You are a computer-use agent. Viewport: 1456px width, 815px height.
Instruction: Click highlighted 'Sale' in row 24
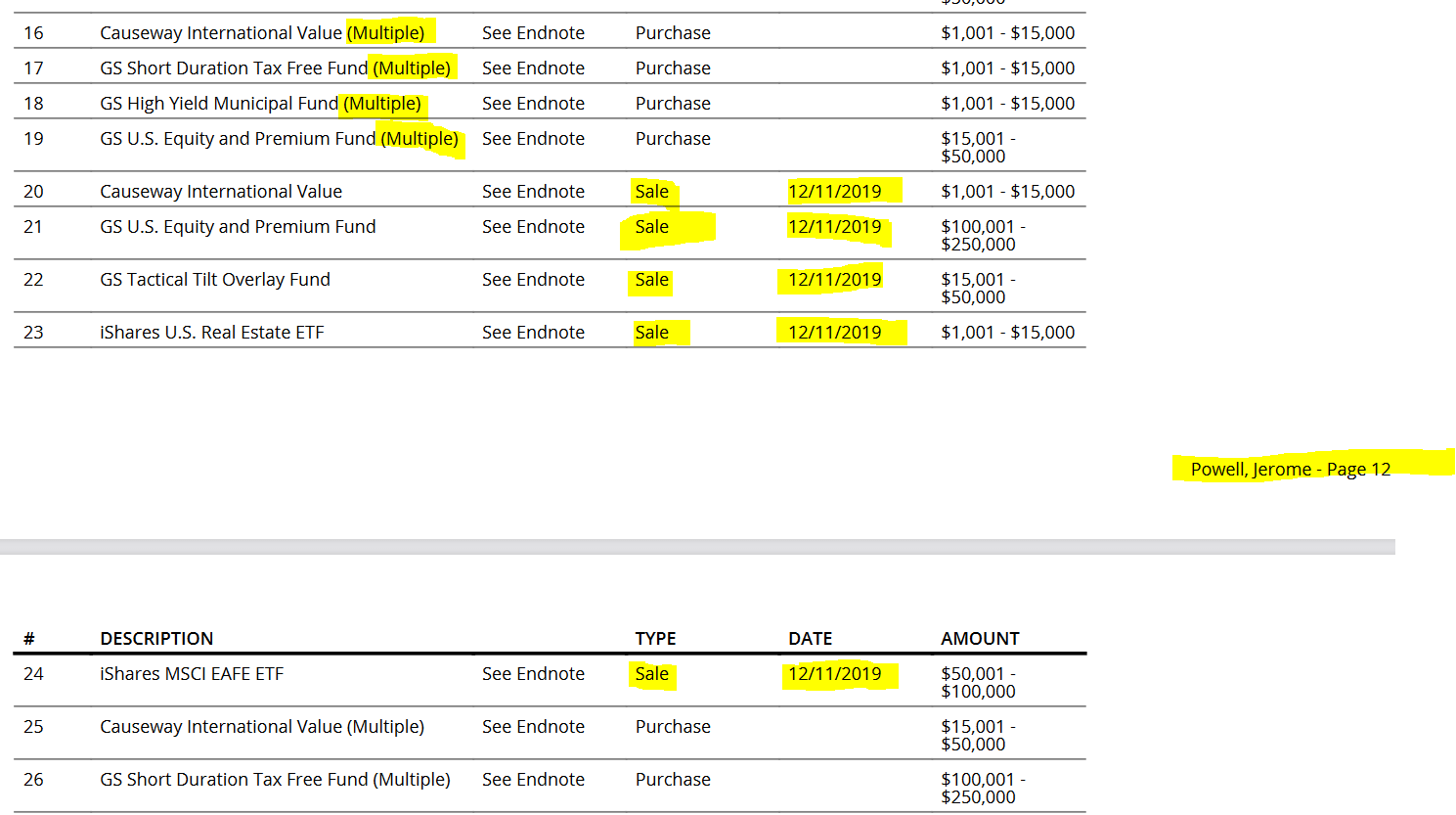point(652,674)
